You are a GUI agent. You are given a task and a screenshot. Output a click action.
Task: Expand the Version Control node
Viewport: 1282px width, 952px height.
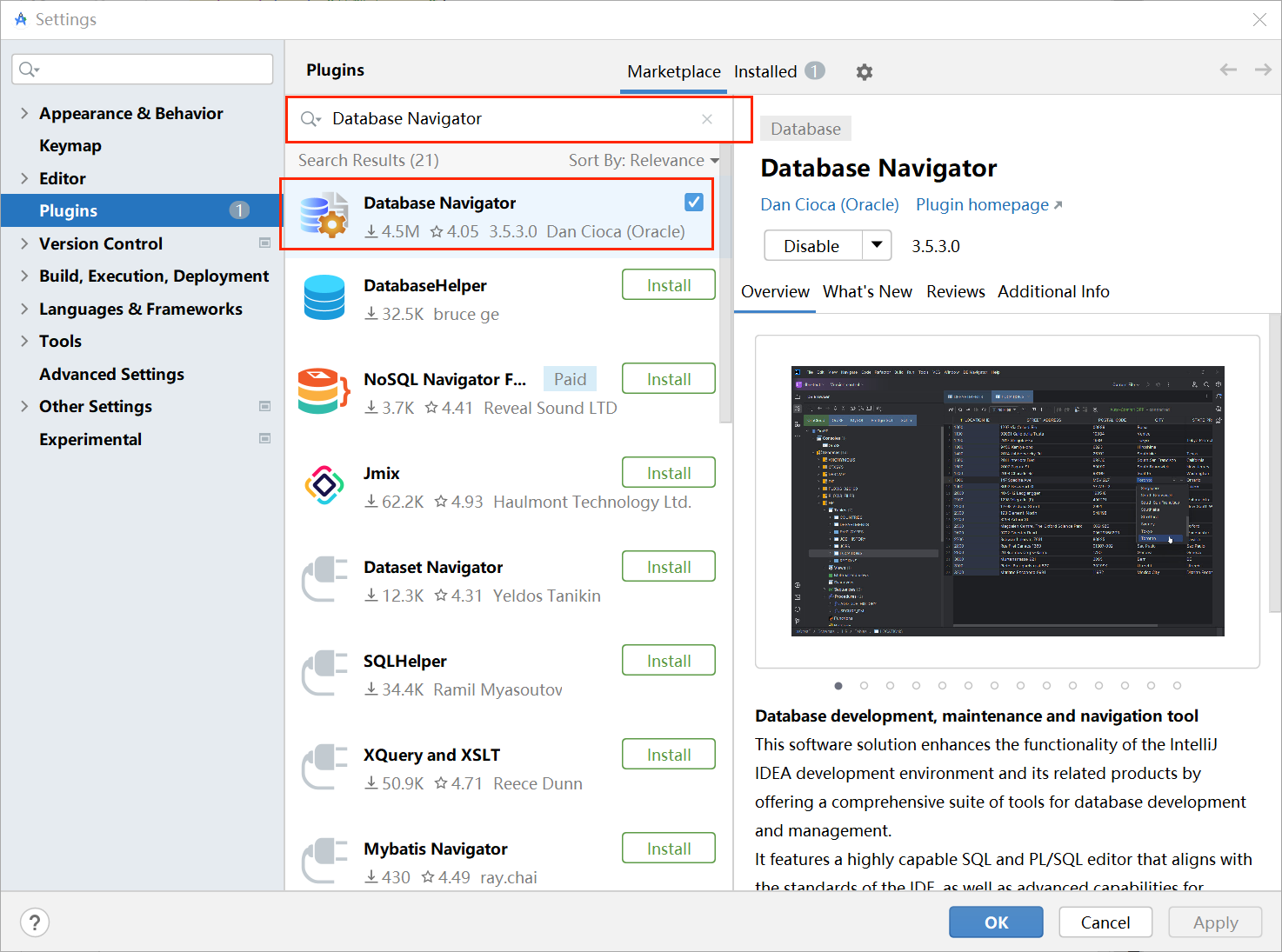click(x=24, y=243)
